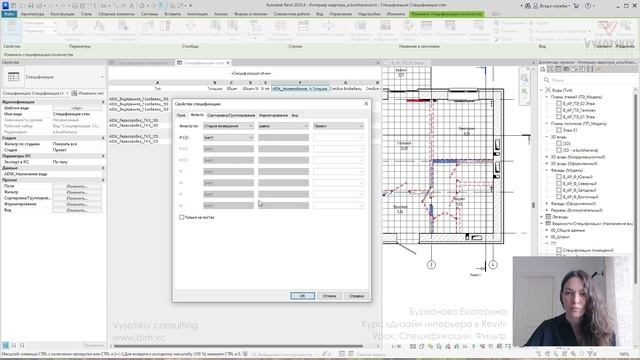Click the Отмена button in dialog
The image size is (640, 360).
(x=329, y=296)
